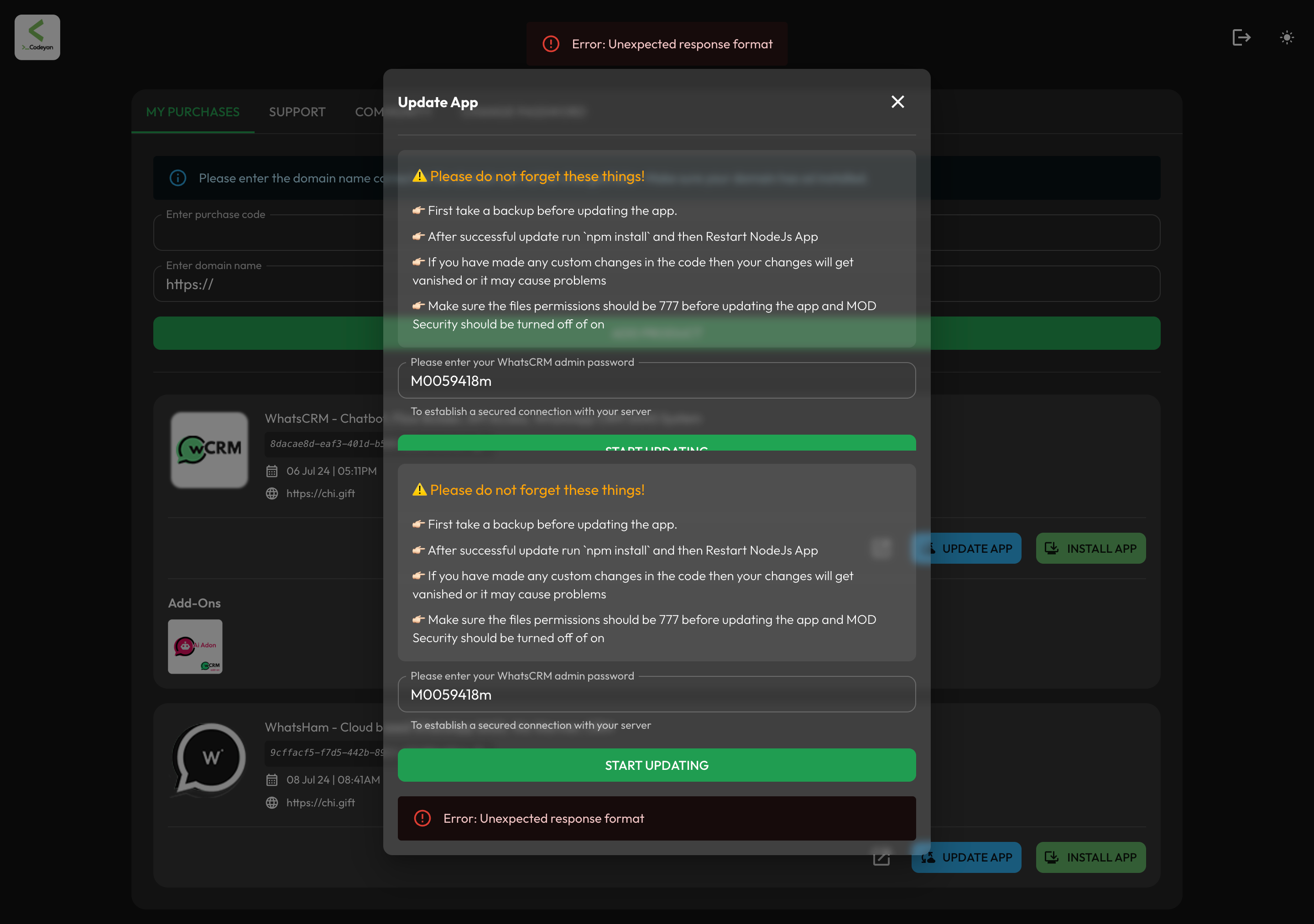The height and width of the screenshot is (924, 1314).
Task: Click the '08 Jul 24 | 08:41AM' date text
Action: [x=333, y=780]
